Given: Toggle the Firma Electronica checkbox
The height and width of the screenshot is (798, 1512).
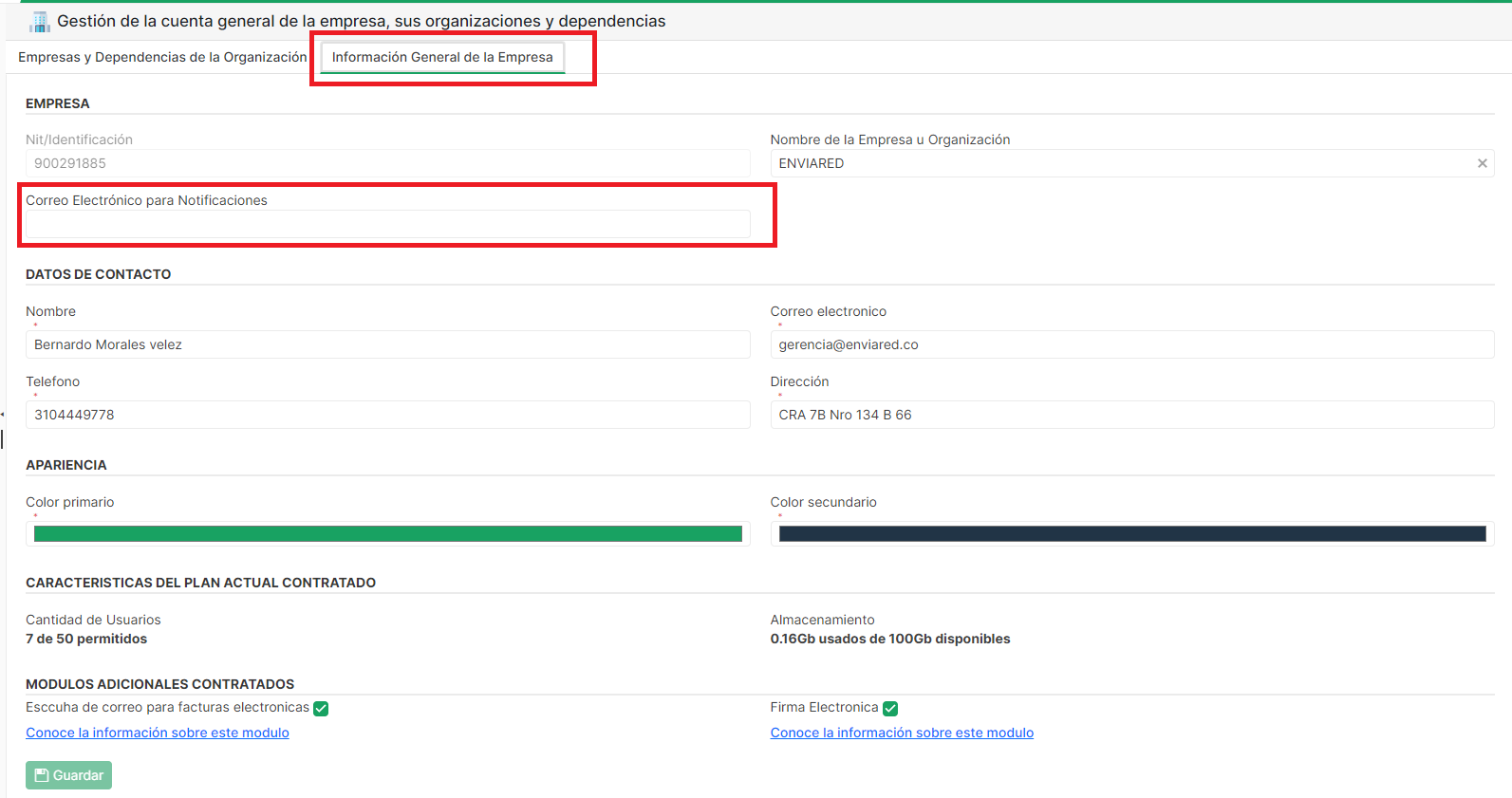Looking at the screenshot, I should pos(890,709).
